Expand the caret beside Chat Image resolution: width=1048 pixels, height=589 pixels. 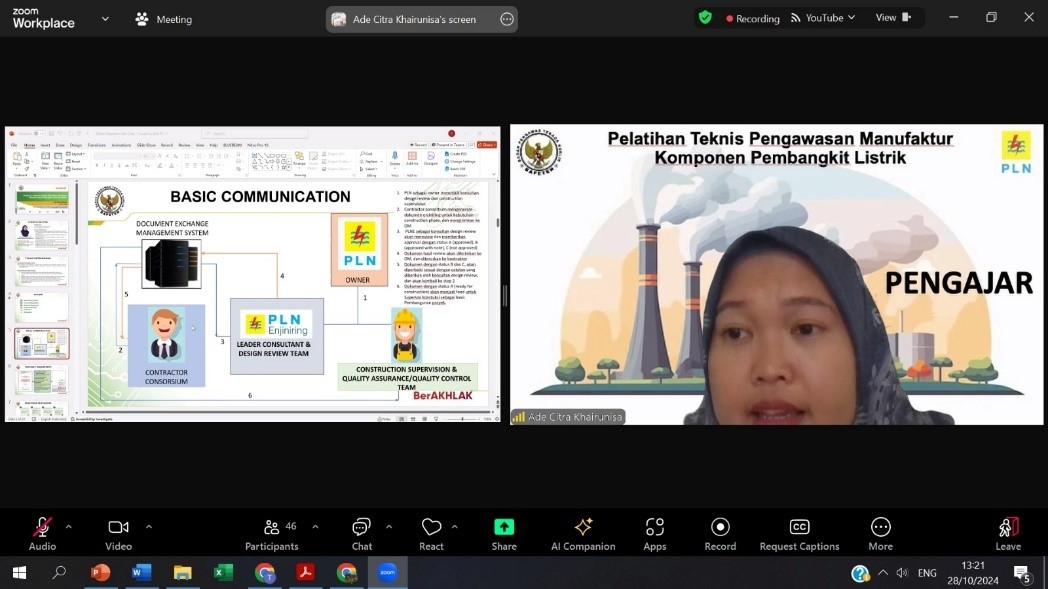click(388, 527)
